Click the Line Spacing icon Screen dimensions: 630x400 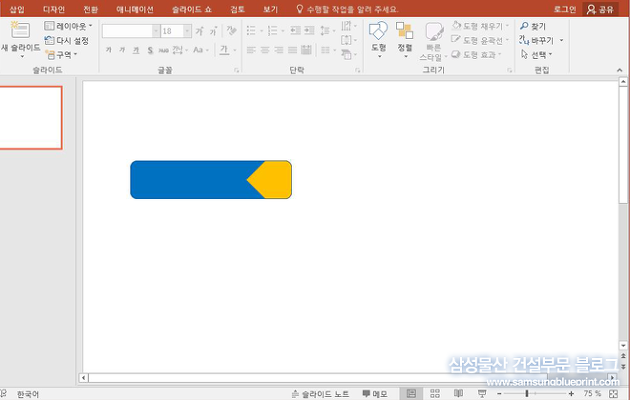(325, 31)
